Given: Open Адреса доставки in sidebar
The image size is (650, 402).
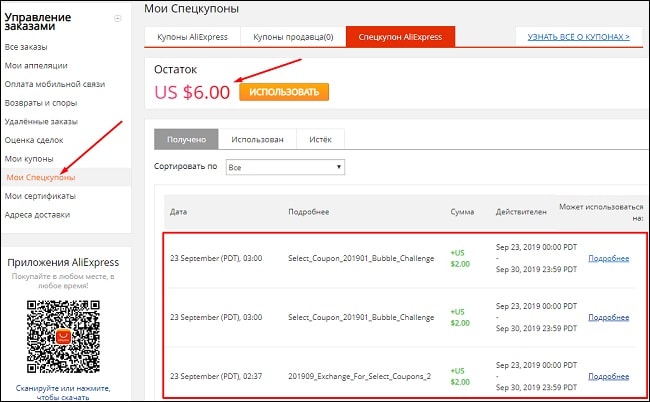Looking at the screenshot, I should click(37, 215).
